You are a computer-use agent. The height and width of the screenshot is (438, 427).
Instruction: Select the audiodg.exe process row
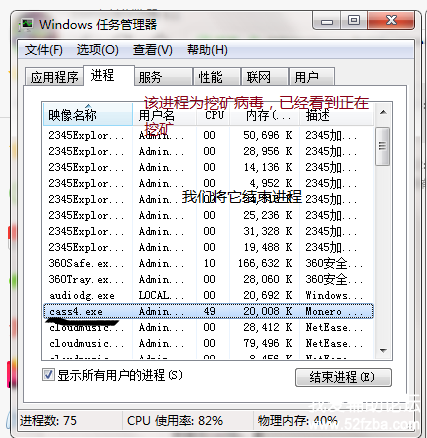[x=208, y=295]
